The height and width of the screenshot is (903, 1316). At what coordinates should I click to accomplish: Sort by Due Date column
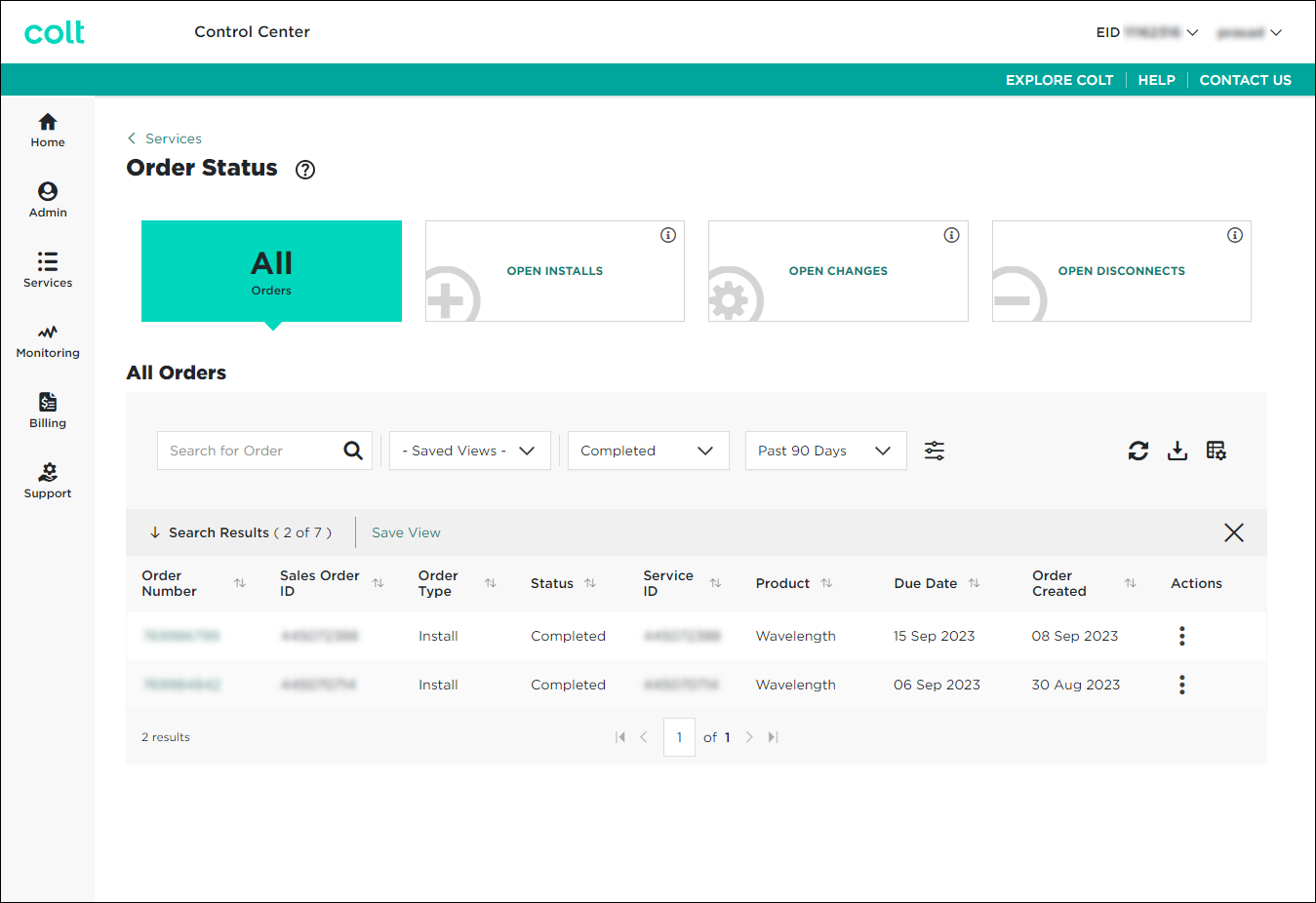[x=974, y=583]
